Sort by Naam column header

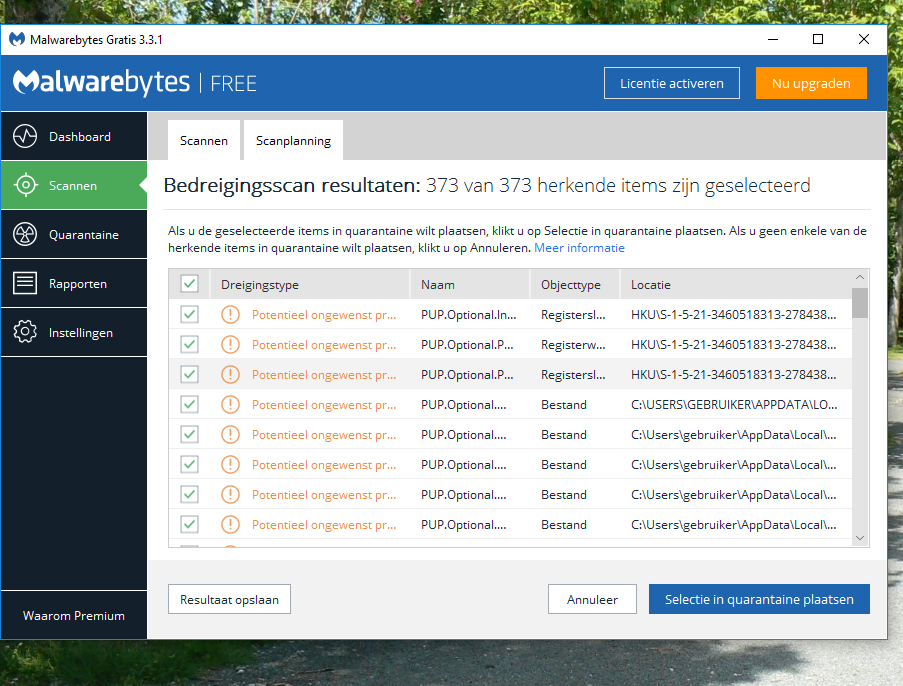click(470, 285)
